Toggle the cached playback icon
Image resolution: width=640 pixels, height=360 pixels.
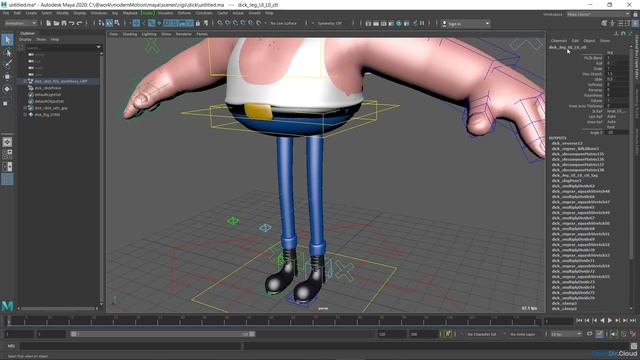tap(599, 334)
